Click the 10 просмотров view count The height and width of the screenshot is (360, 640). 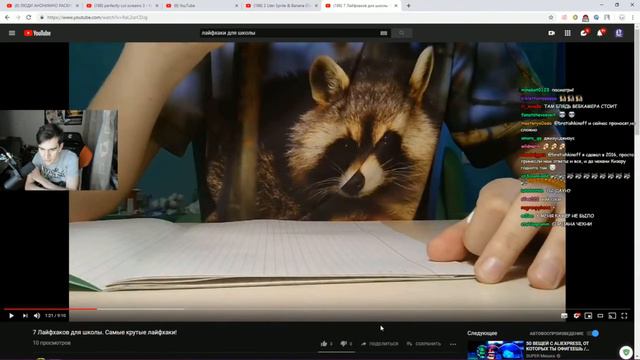[51, 343]
